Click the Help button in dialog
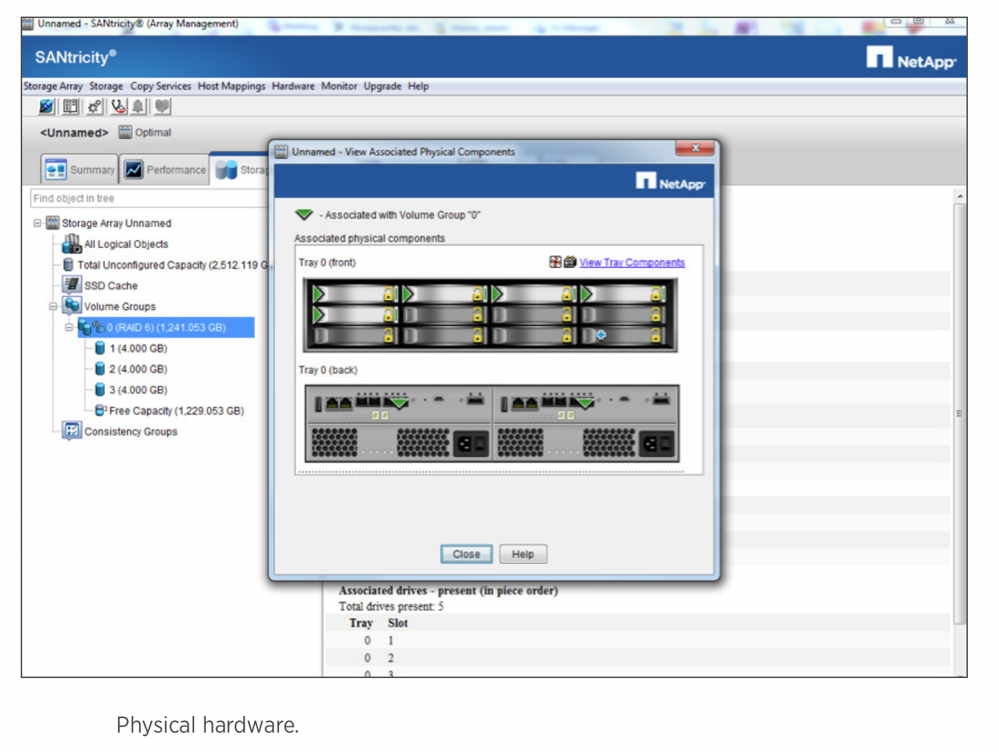This screenshot has width=999, height=752. [522, 554]
